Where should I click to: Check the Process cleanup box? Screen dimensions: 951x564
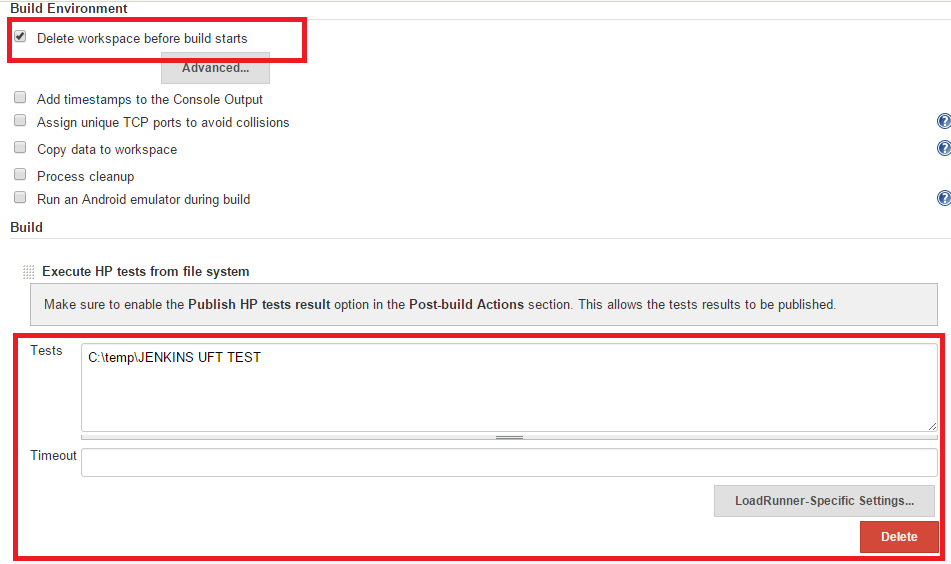point(20,175)
